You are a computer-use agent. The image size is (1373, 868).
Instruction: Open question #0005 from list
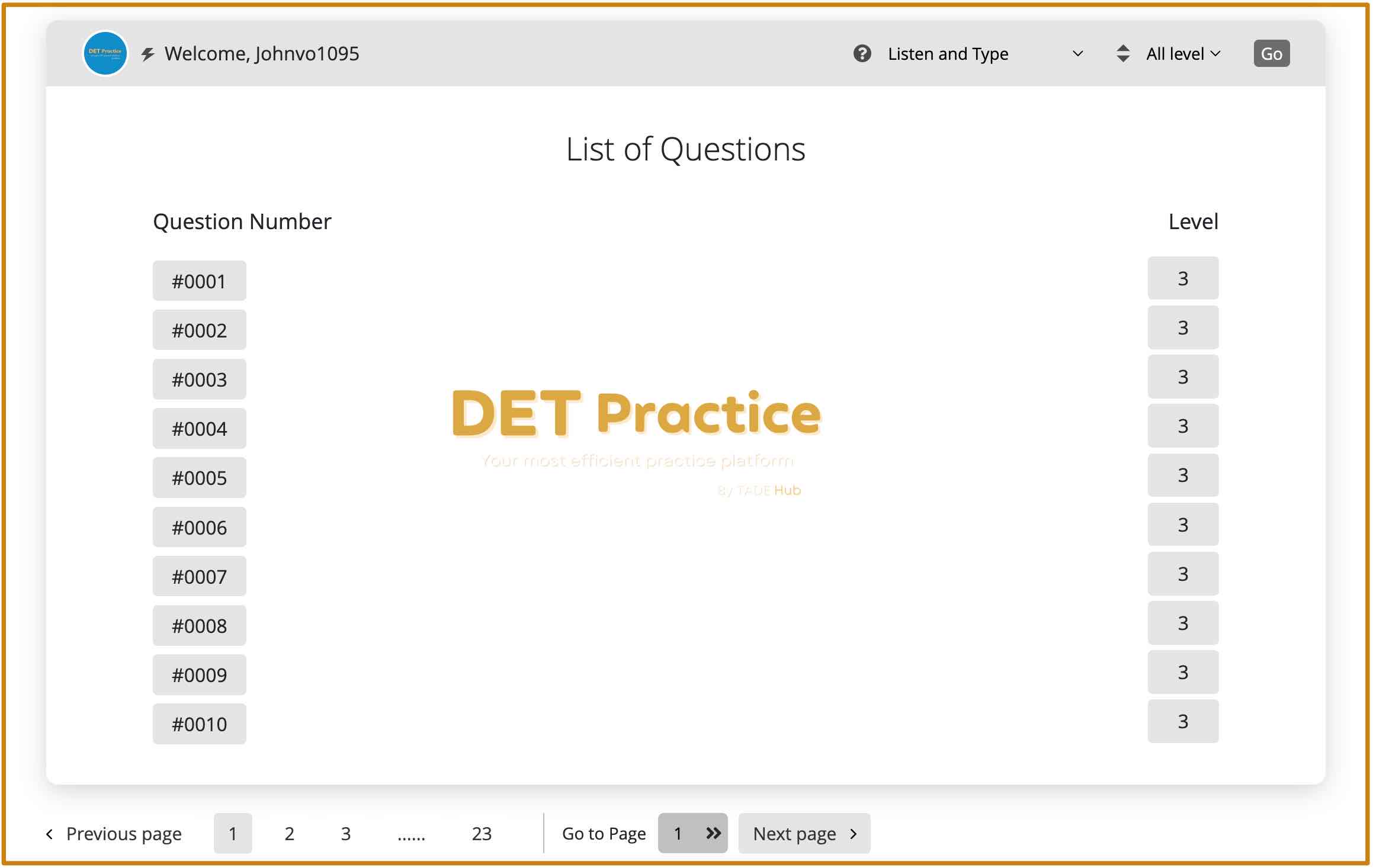(200, 477)
